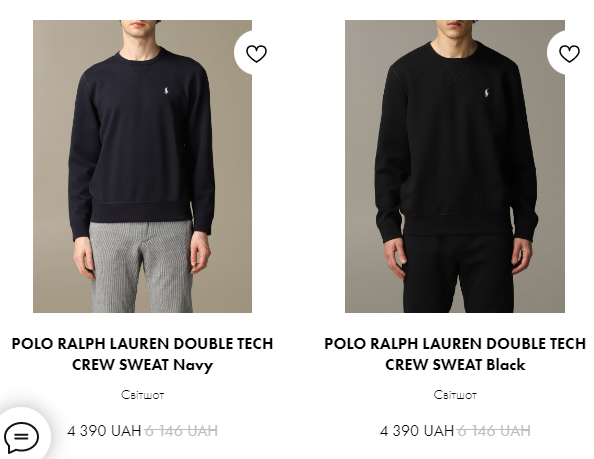Click the black trousers in the black sweatshirt photo

458,273
